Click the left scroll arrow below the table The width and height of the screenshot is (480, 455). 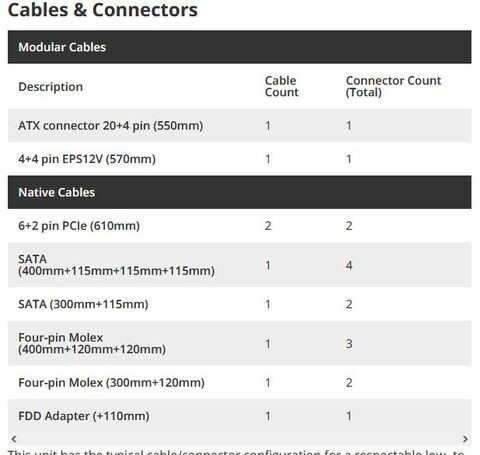point(14,439)
